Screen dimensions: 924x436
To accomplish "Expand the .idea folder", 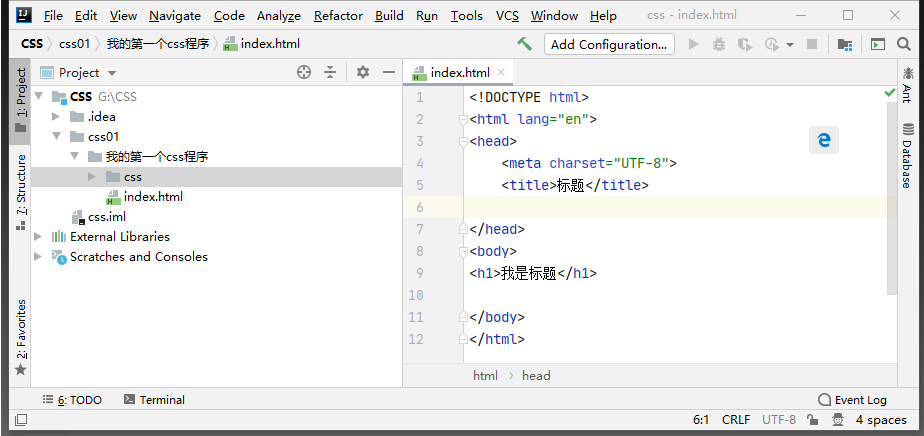I will (x=56, y=116).
